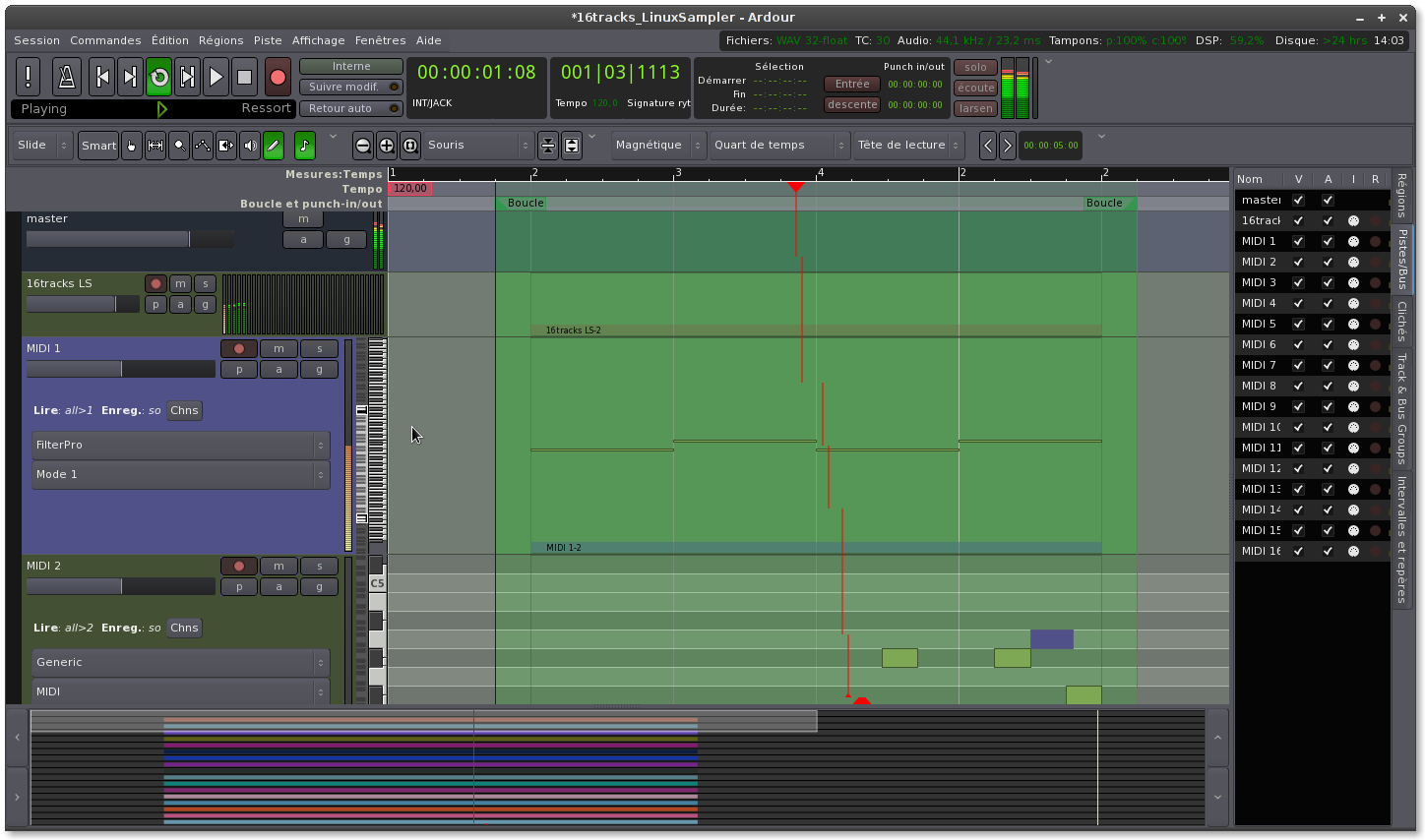Viewport: 1425px width, 840px height.
Task: Uncheck visibility checkbox for MIDI 3
Action: coord(1298,282)
